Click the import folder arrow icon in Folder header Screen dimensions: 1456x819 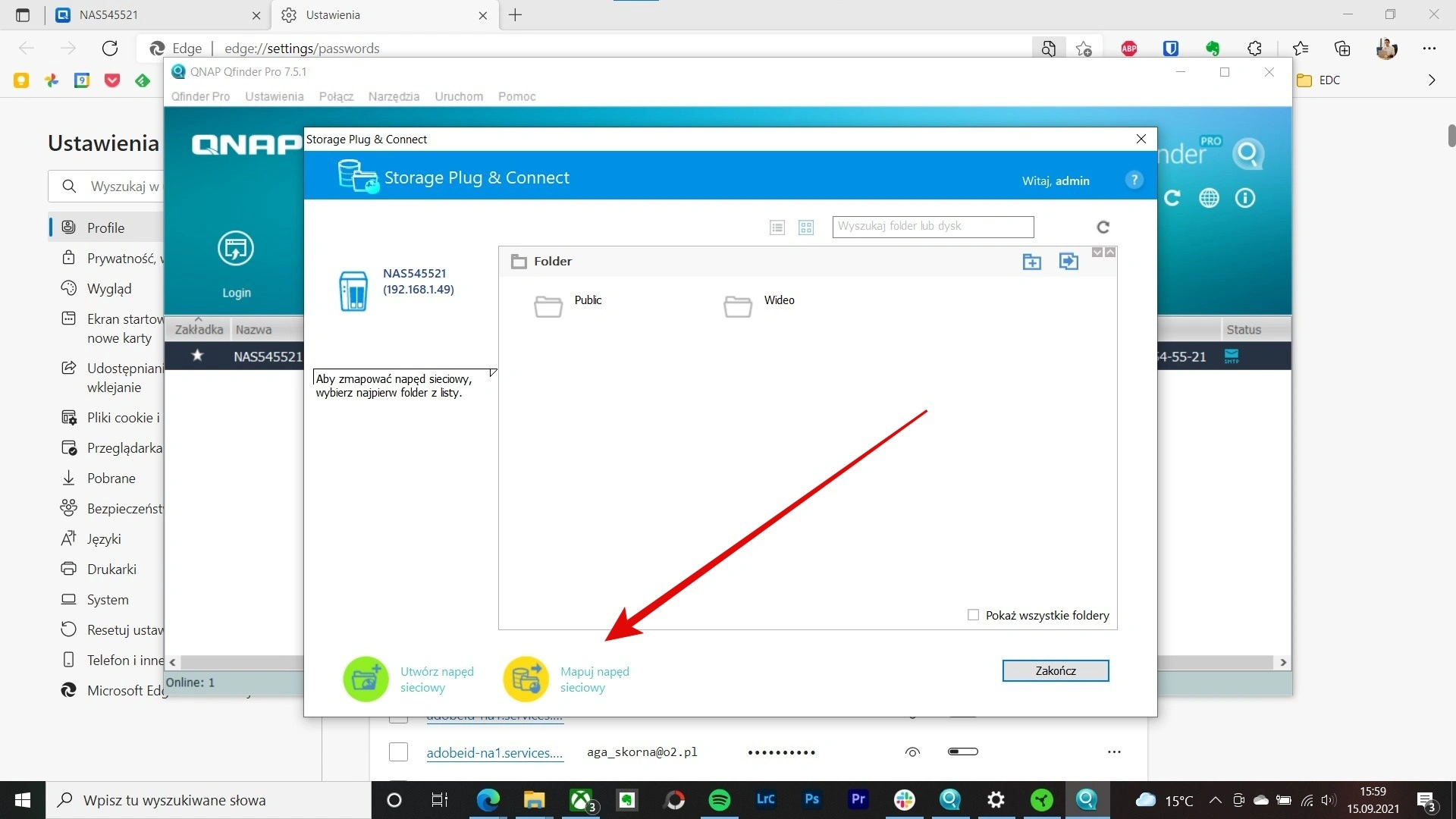pos(1068,262)
